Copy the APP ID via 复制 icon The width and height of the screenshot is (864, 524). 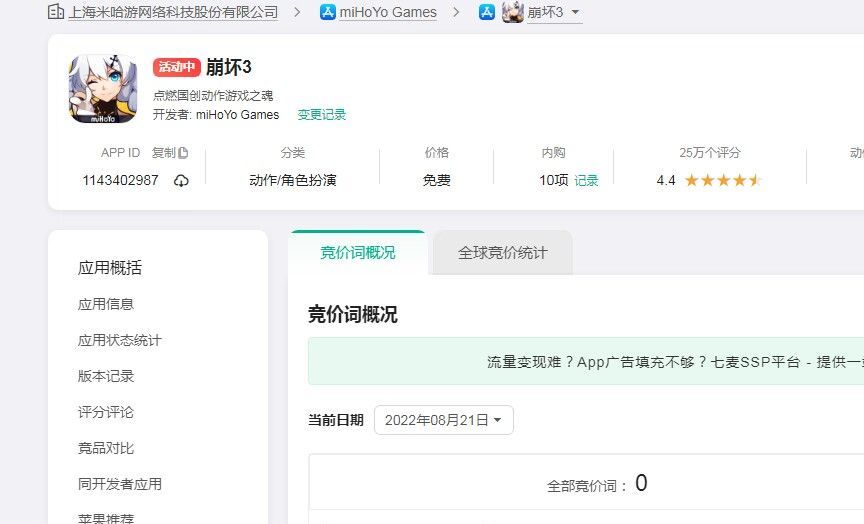[183, 153]
